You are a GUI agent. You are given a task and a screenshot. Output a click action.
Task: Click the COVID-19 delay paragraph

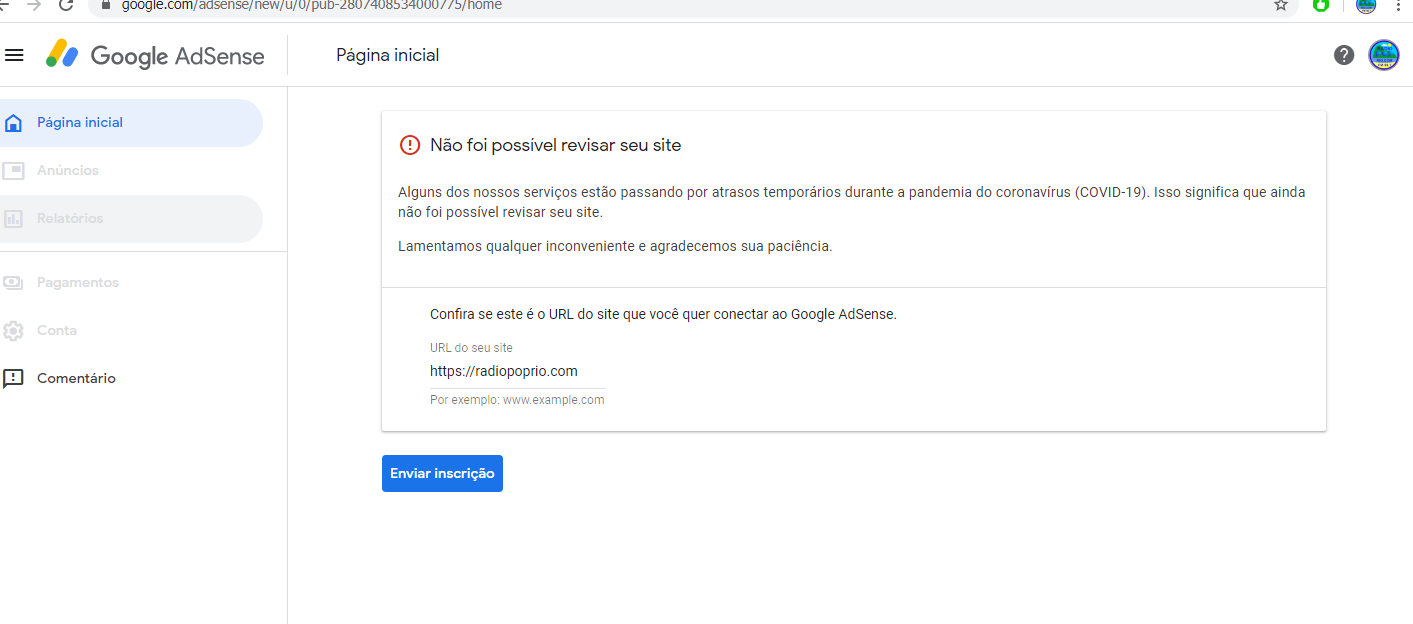(x=852, y=202)
